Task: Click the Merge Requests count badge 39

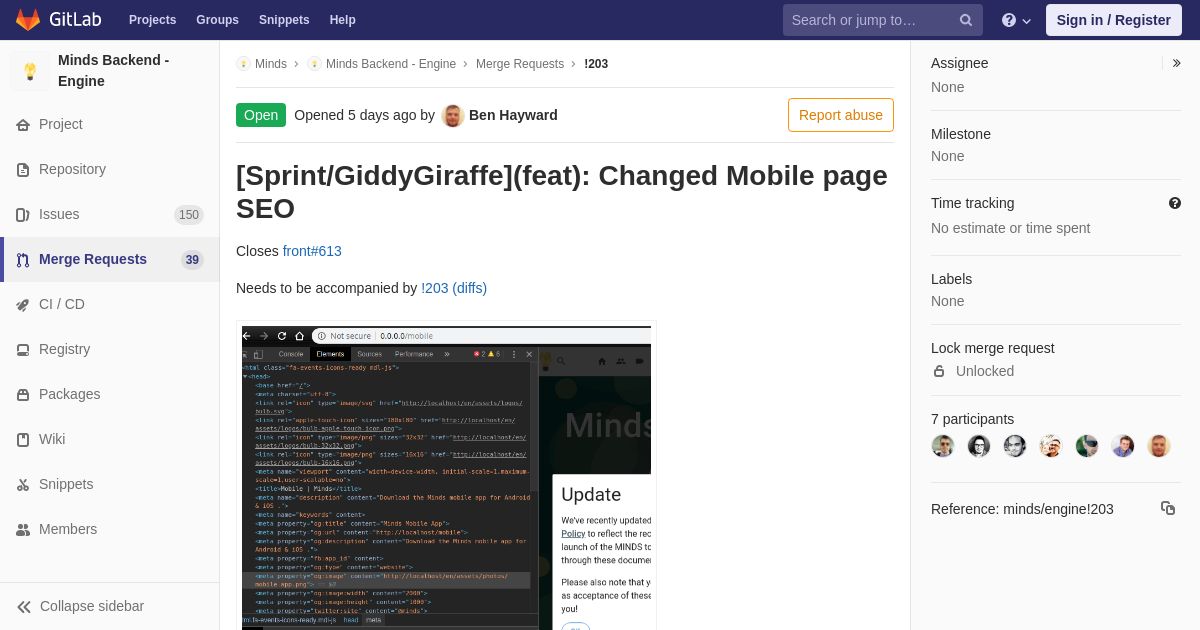Action: coord(192,260)
